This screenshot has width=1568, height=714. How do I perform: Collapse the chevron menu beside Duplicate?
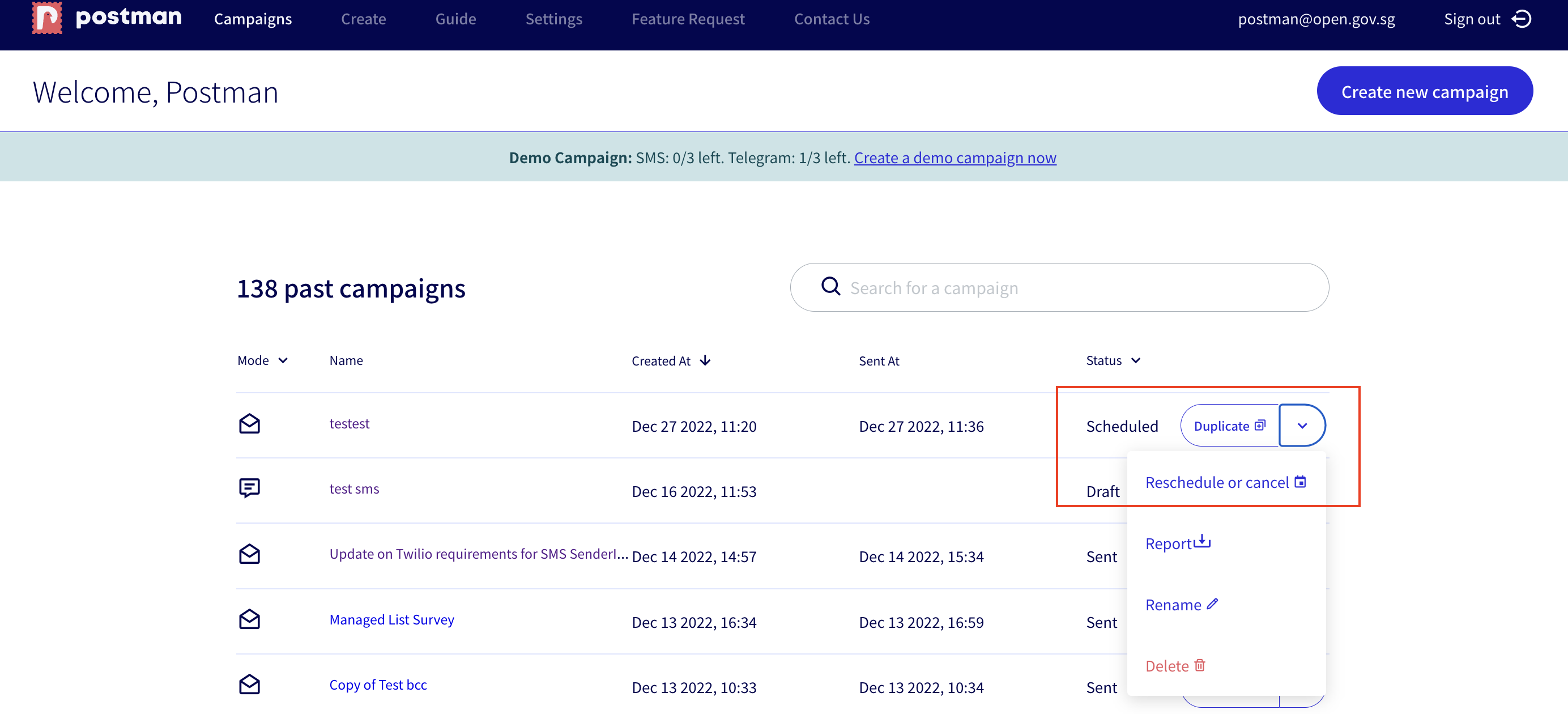coord(1302,426)
